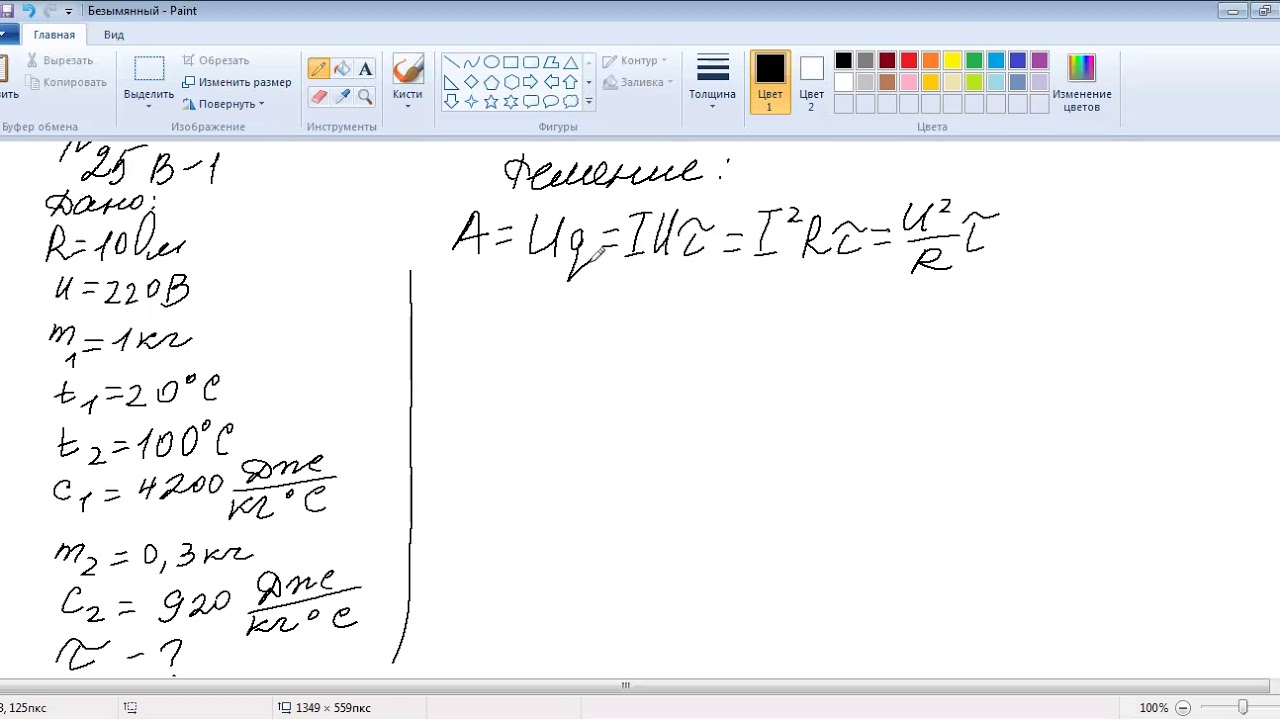Pick the yellow color swatch
The width and height of the screenshot is (1280, 720).
pyautogui.click(x=953, y=61)
